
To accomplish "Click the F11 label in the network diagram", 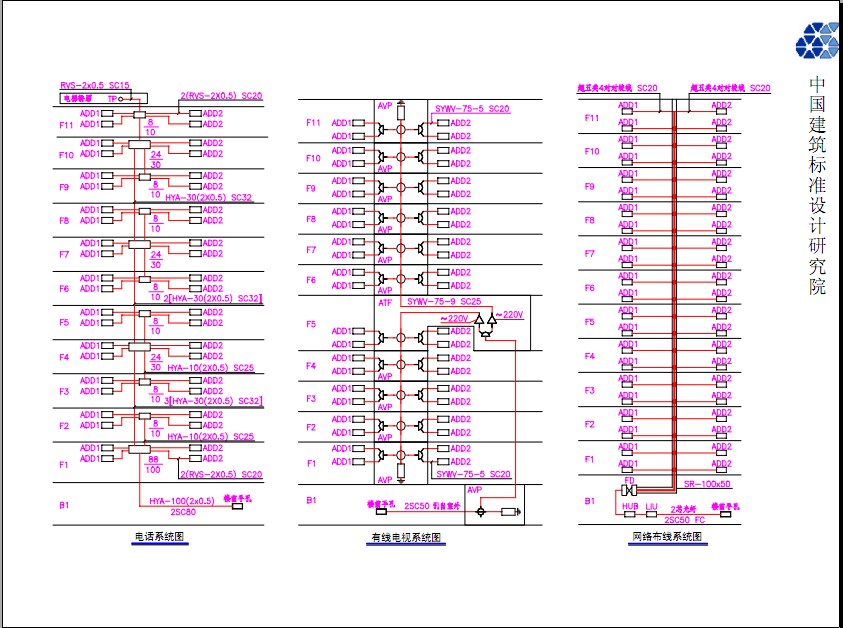I will pyautogui.click(x=591, y=118).
